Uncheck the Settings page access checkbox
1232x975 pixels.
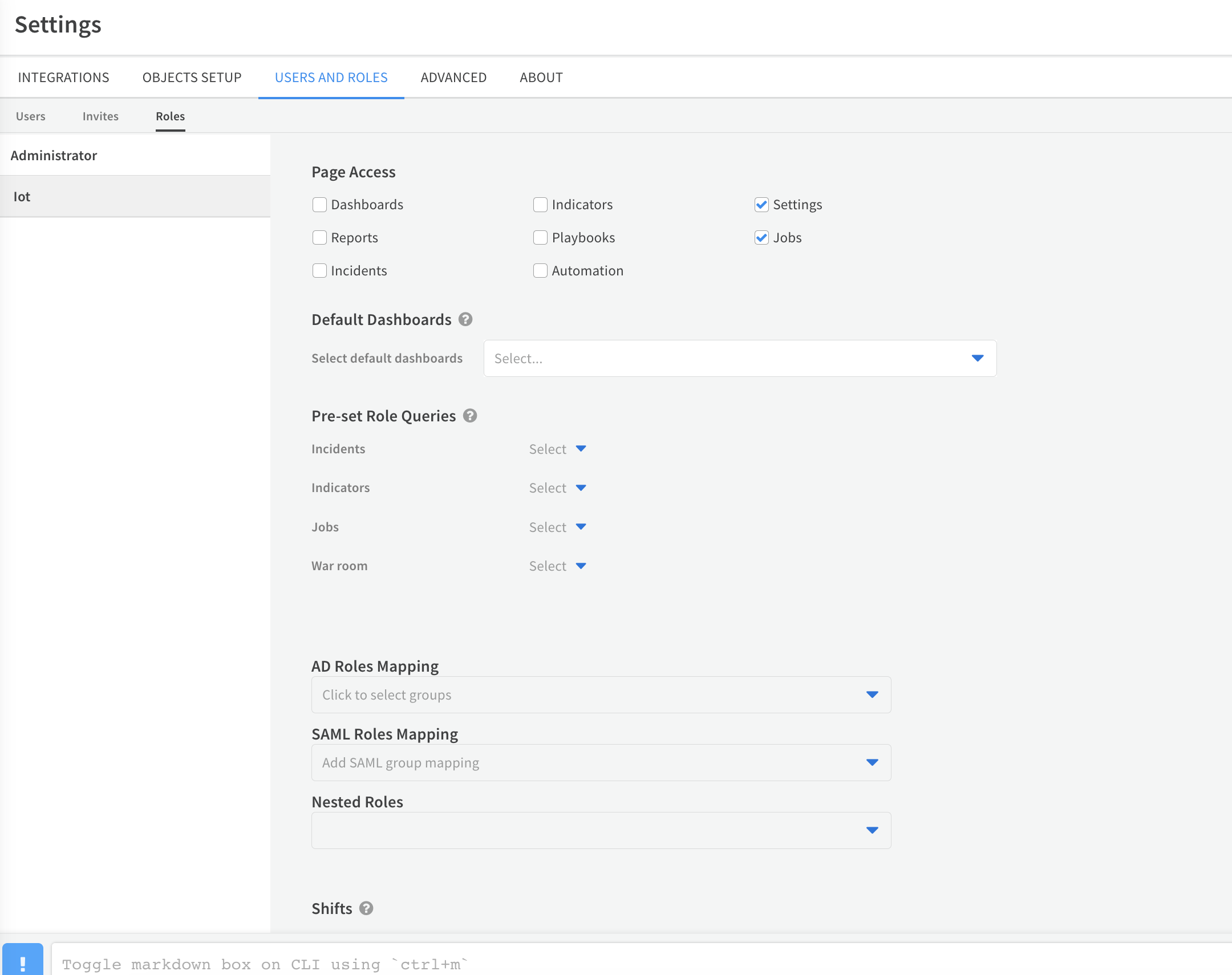761,204
